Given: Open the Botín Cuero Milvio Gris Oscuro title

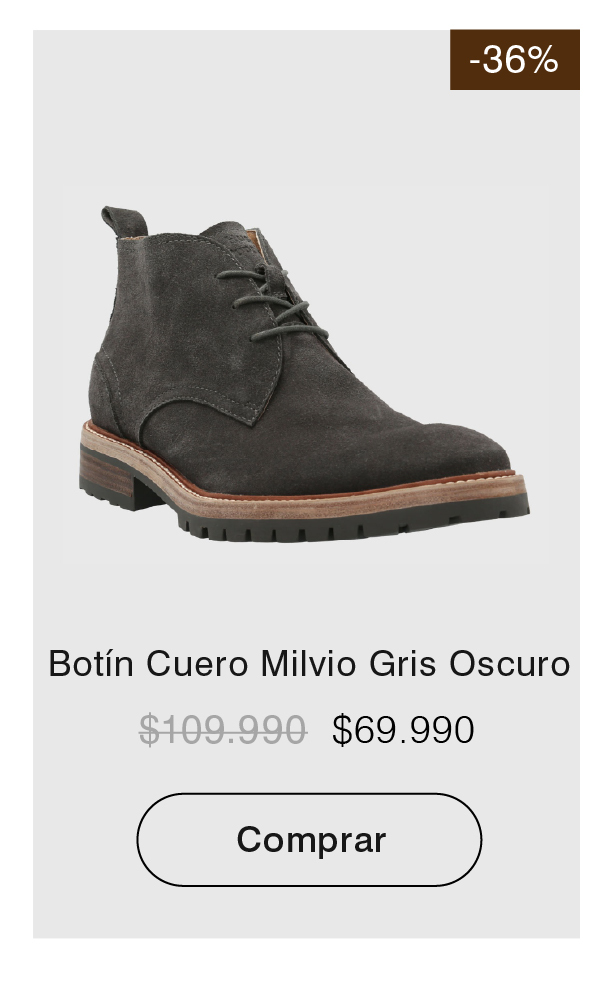Looking at the screenshot, I should (x=309, y=664).
